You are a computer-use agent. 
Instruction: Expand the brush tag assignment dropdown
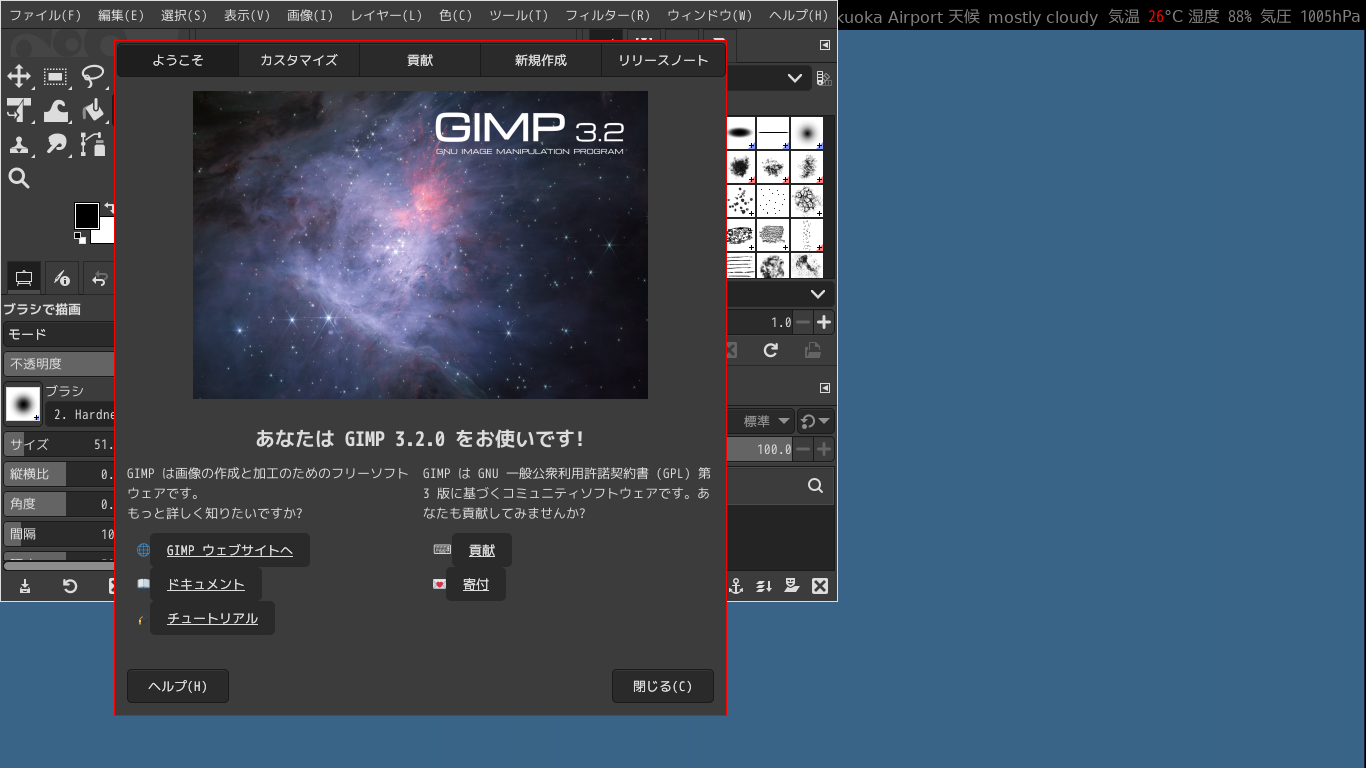click(780, 294)
